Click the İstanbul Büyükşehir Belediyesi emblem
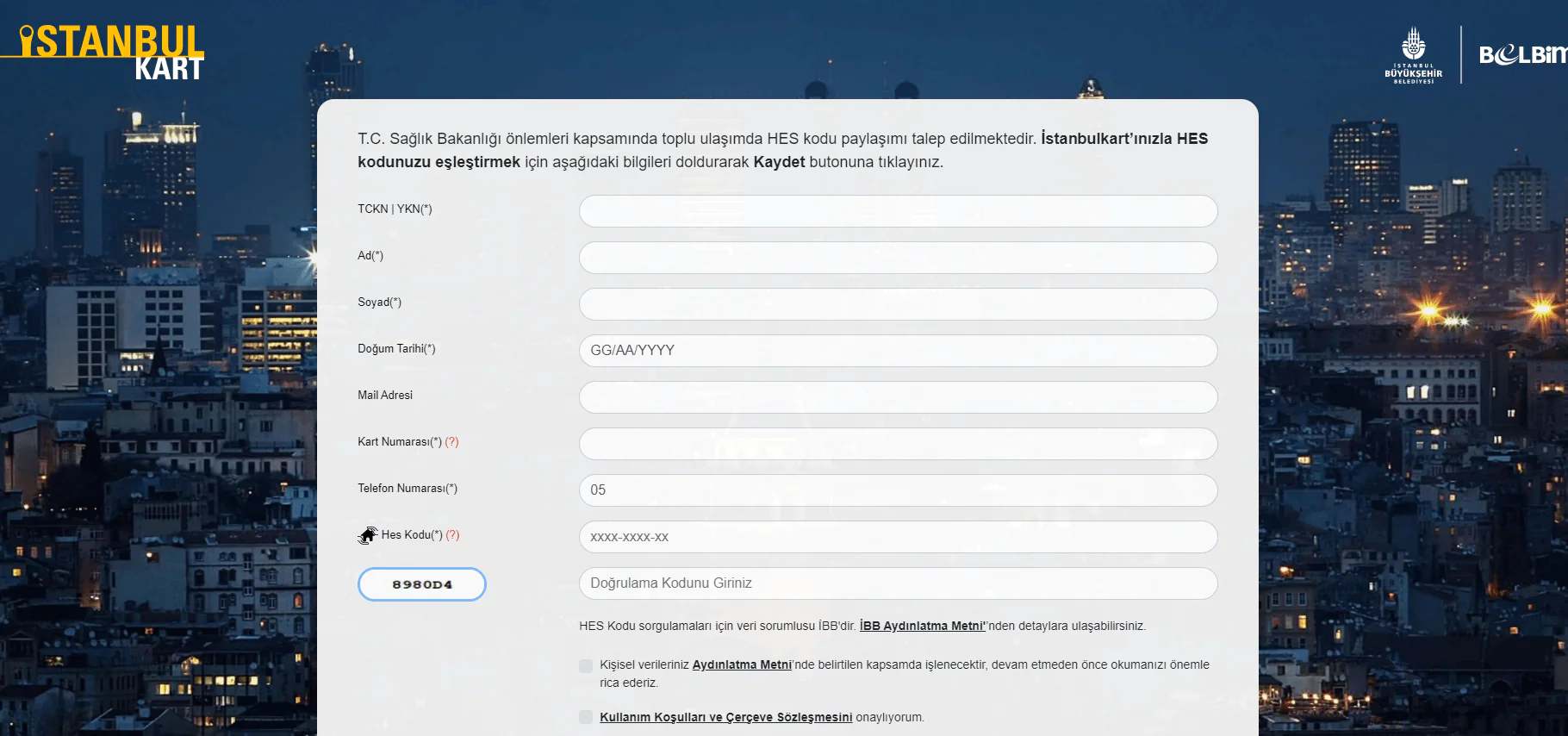 pos(1413,54)
